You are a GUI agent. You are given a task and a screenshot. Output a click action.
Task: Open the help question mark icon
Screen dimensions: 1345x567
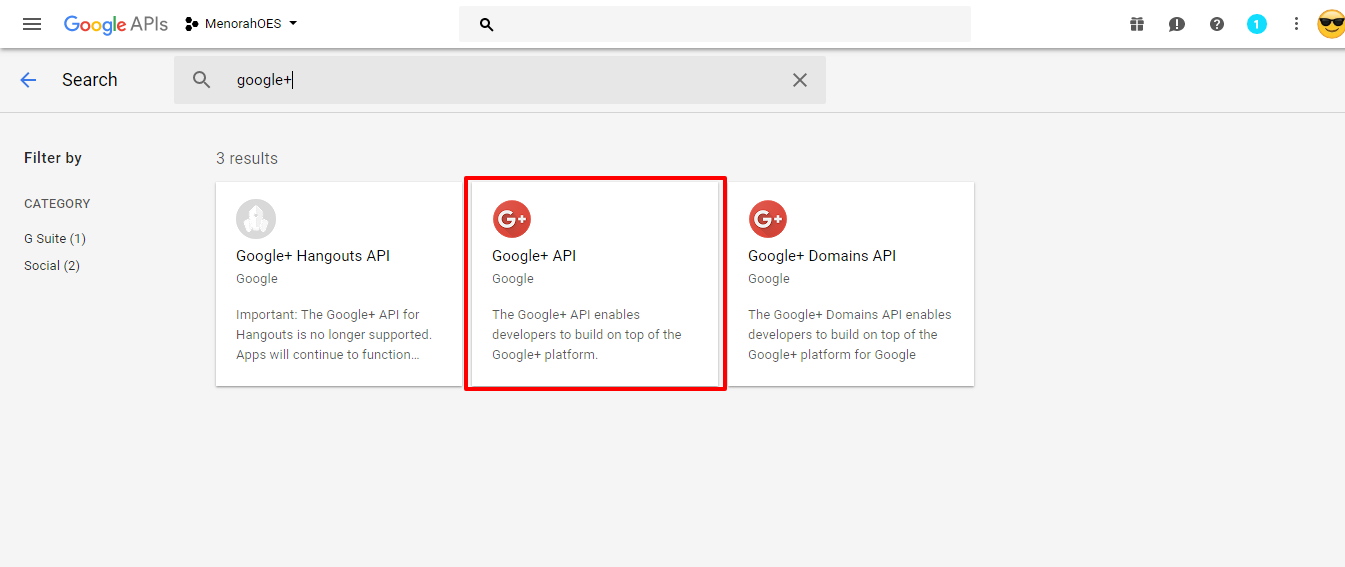point(1217,24)
